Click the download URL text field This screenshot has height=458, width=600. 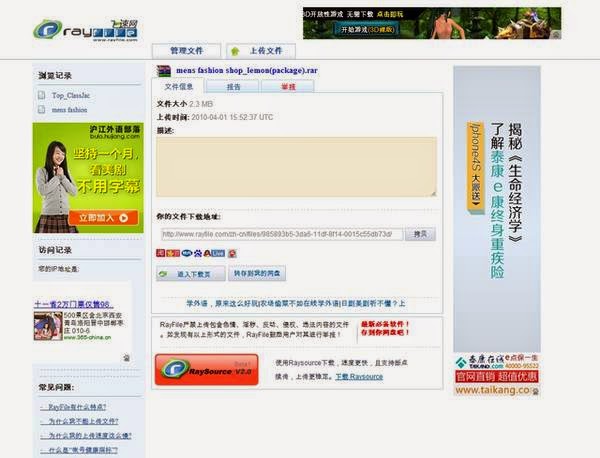282,234
